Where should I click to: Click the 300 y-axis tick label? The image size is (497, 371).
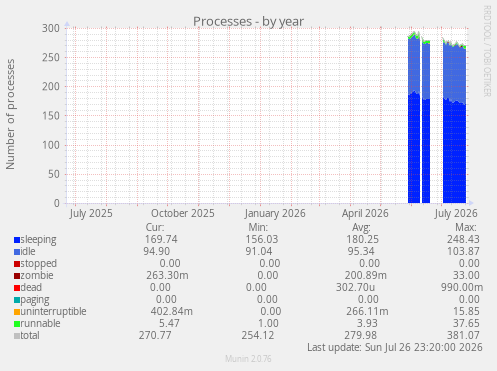pyautogui.click(x=51, y=28)
